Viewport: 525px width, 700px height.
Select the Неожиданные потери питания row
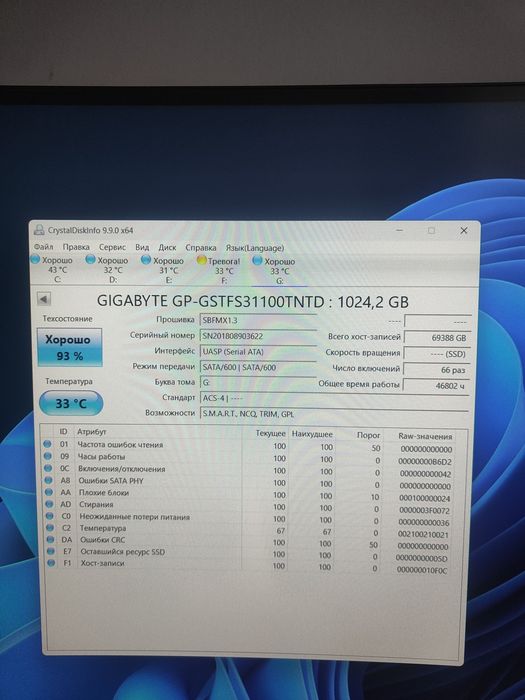[248, 519]
